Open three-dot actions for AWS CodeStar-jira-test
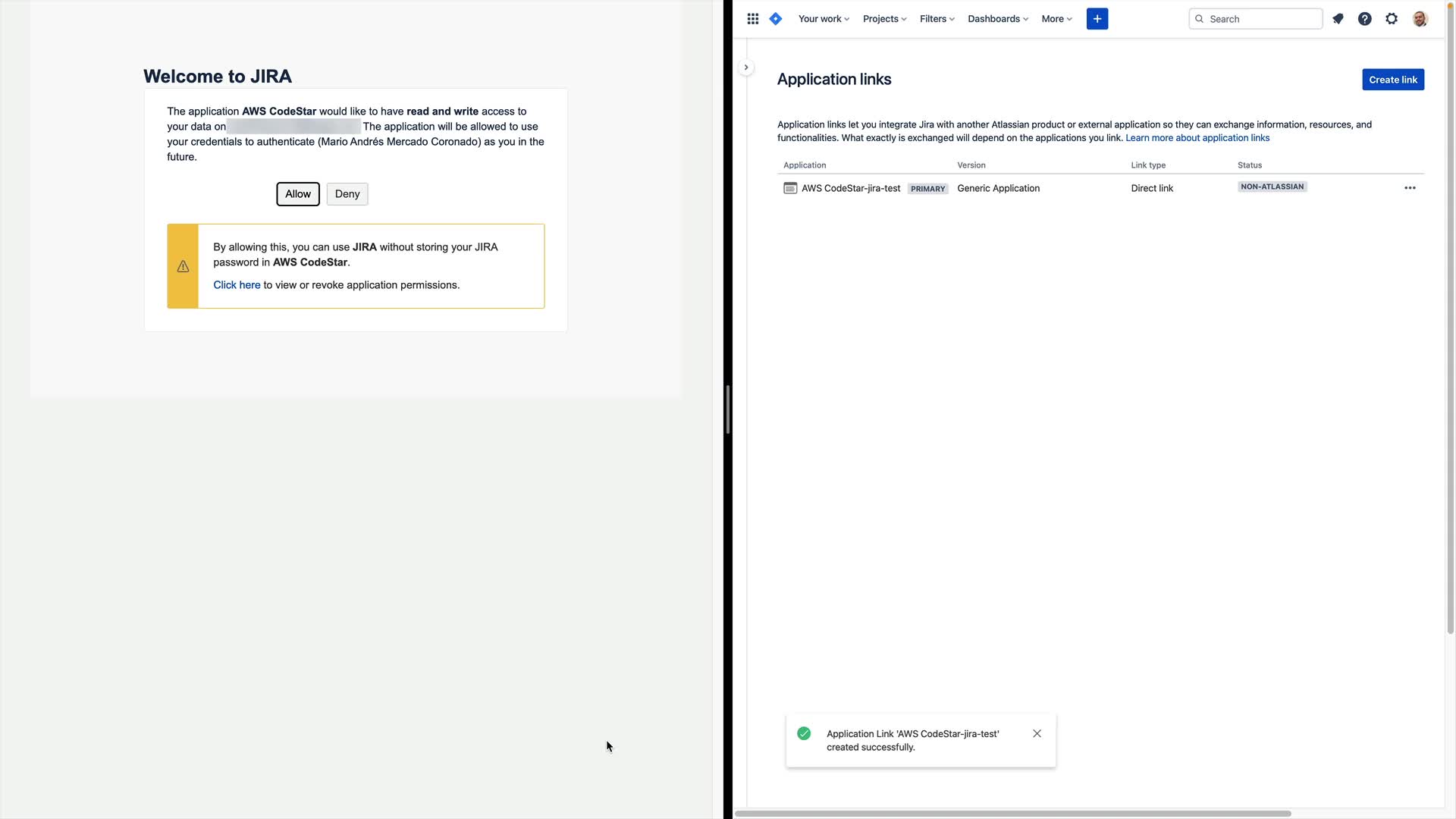1456x819 pixels. pyautogui.click(x=1410, y=188)
